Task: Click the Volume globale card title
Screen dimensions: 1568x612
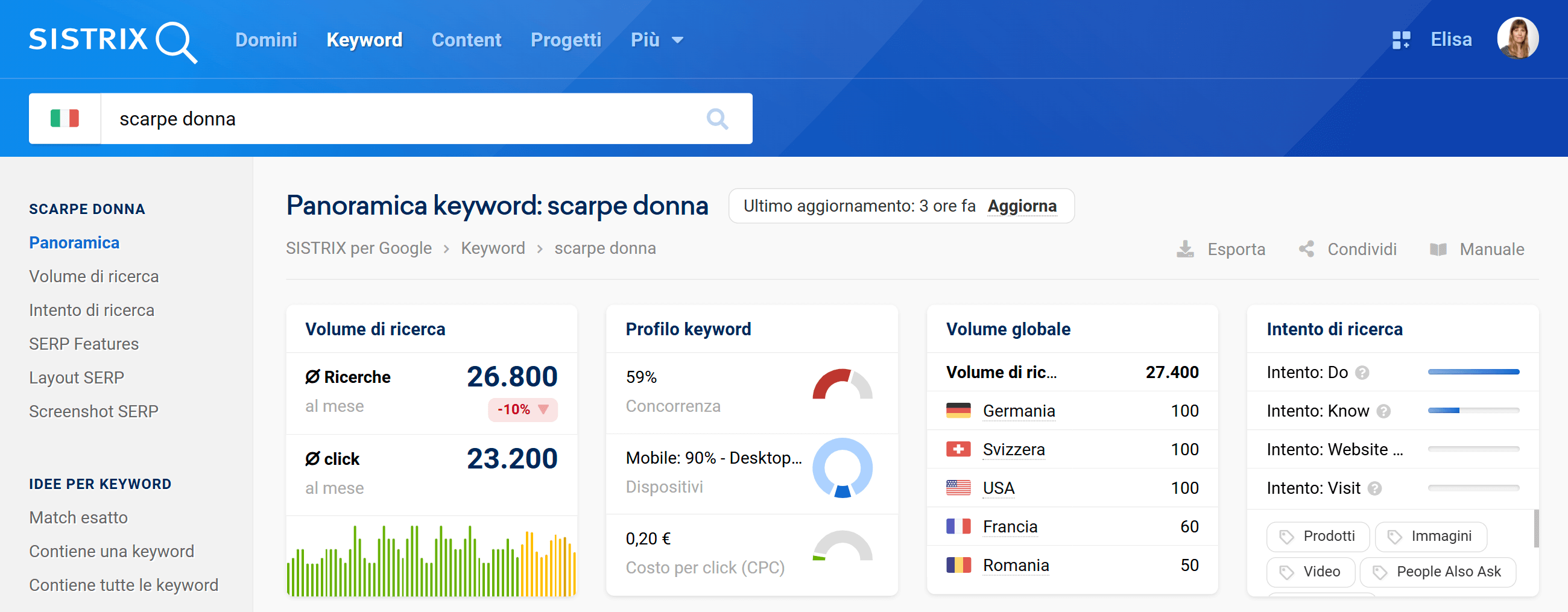Action: click(x=1008, y=329)
